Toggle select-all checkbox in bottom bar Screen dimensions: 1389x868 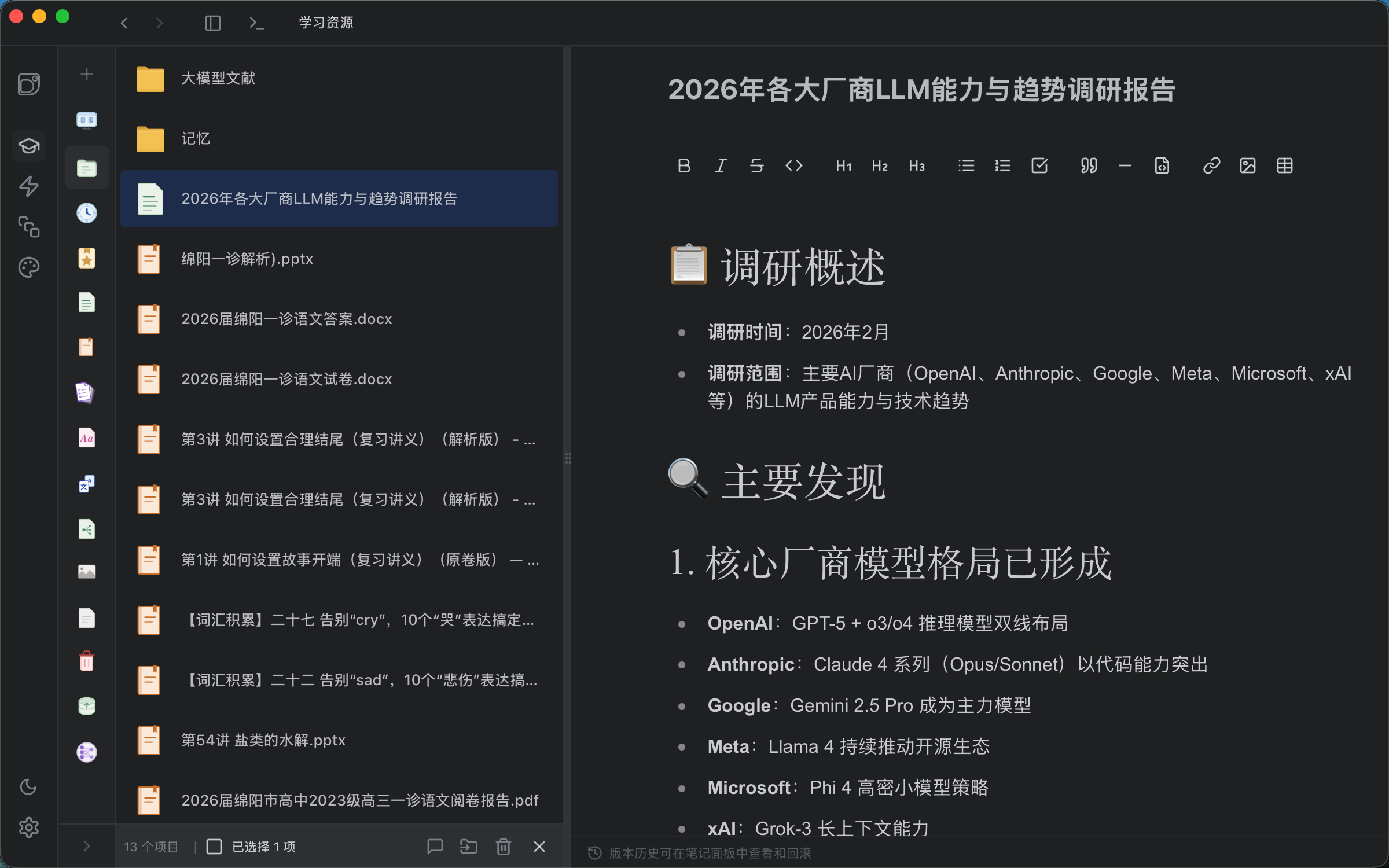tap(214, 847)
